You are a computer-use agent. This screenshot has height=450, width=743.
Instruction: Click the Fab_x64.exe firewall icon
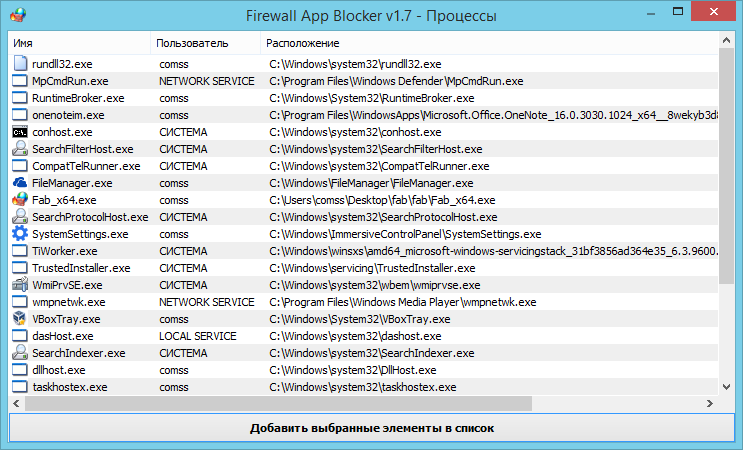tap(20, 200)
